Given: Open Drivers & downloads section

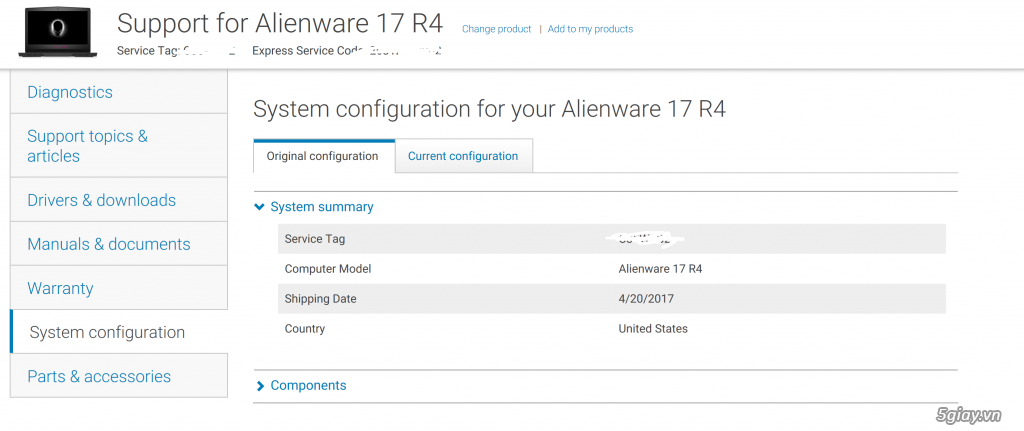Looking at the screenshot, I should tap(119, 200).
